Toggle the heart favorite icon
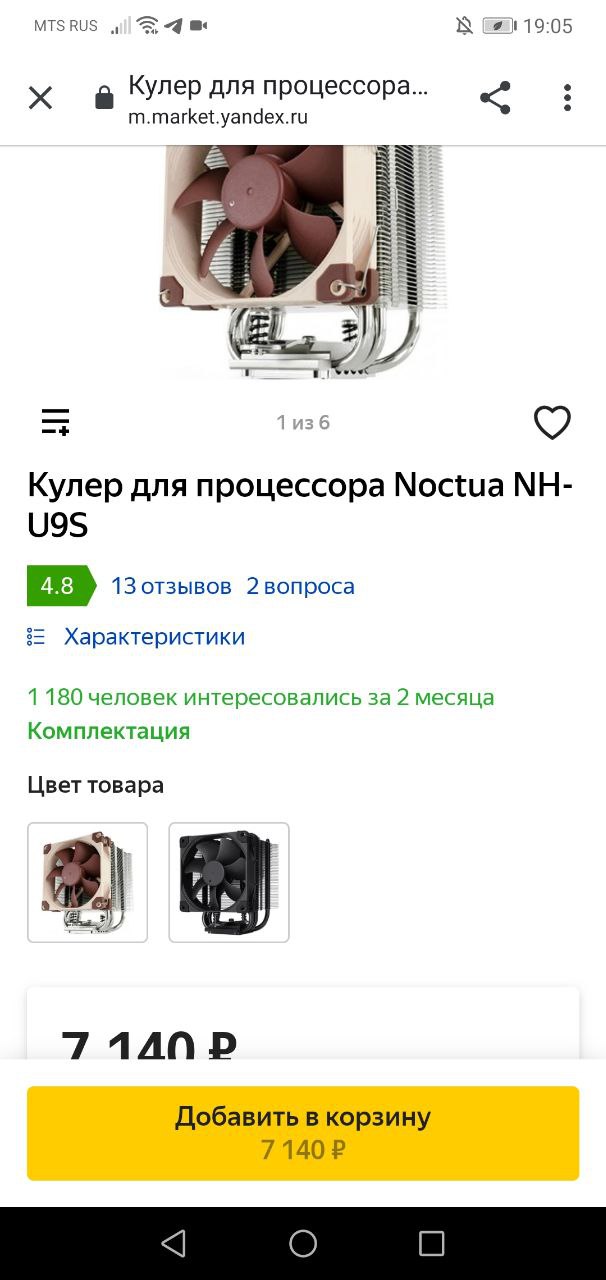 552,422
